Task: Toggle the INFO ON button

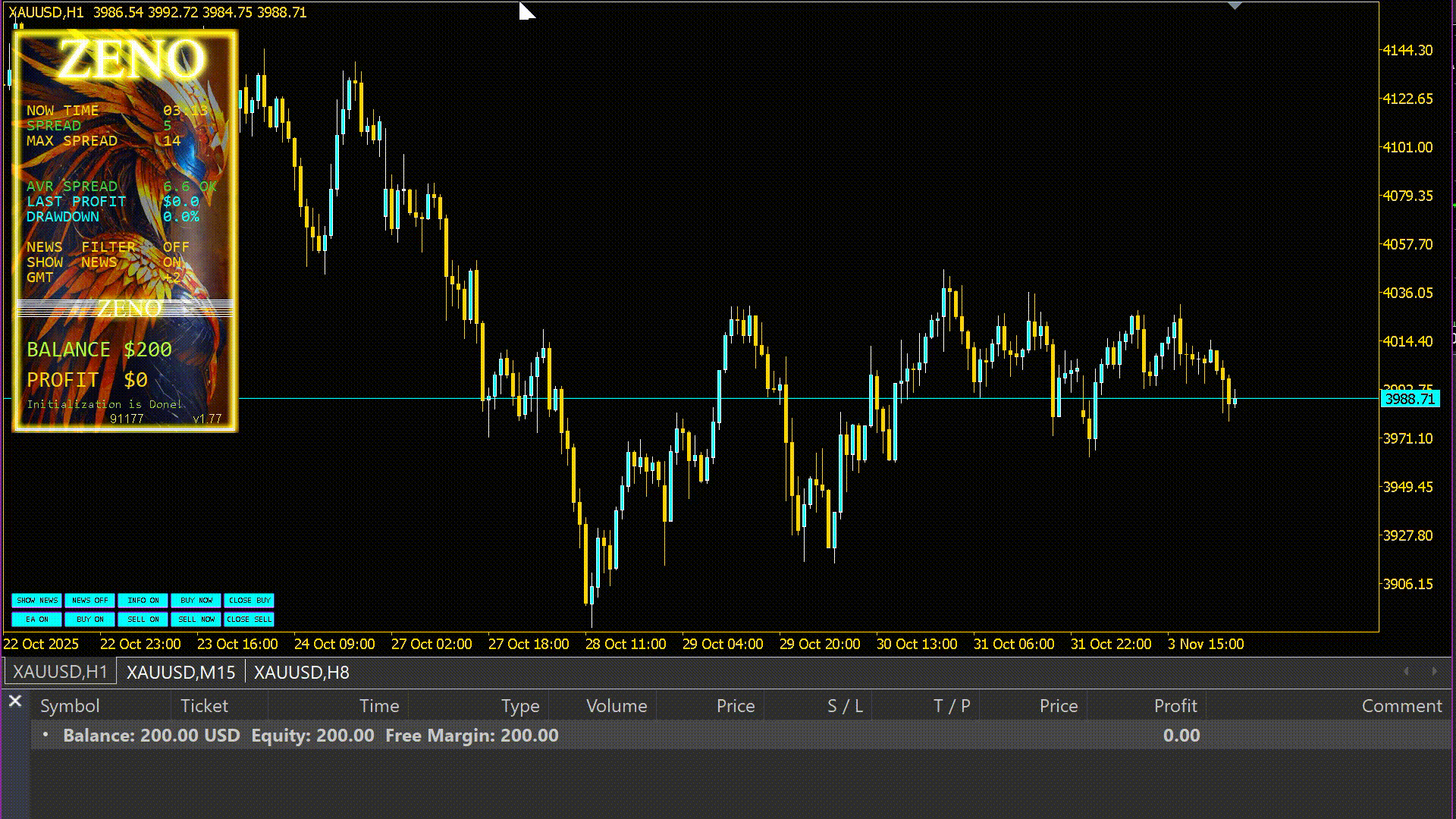Action: [143, 601]
